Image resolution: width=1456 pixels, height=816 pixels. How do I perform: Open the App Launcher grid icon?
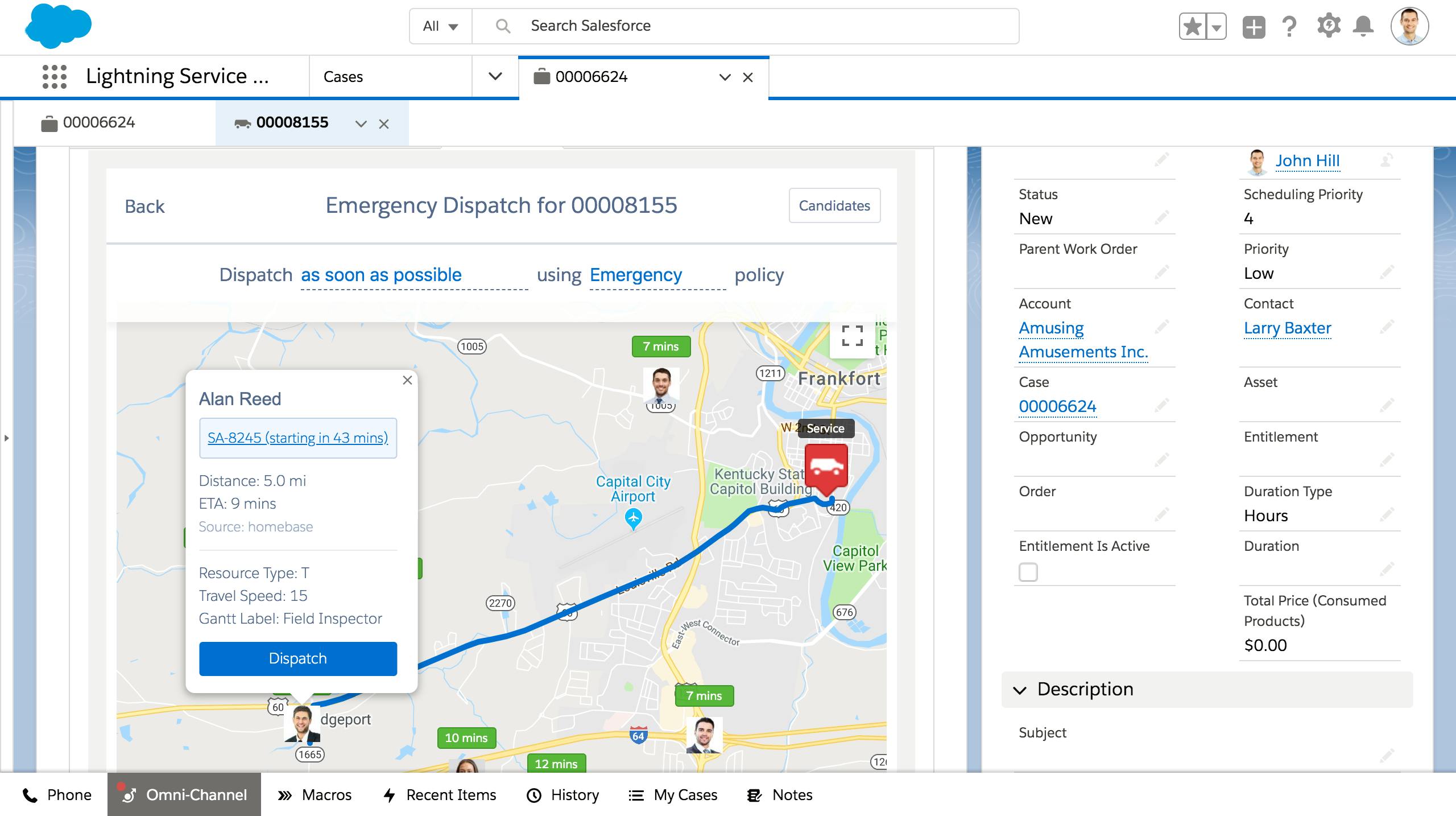55,76
